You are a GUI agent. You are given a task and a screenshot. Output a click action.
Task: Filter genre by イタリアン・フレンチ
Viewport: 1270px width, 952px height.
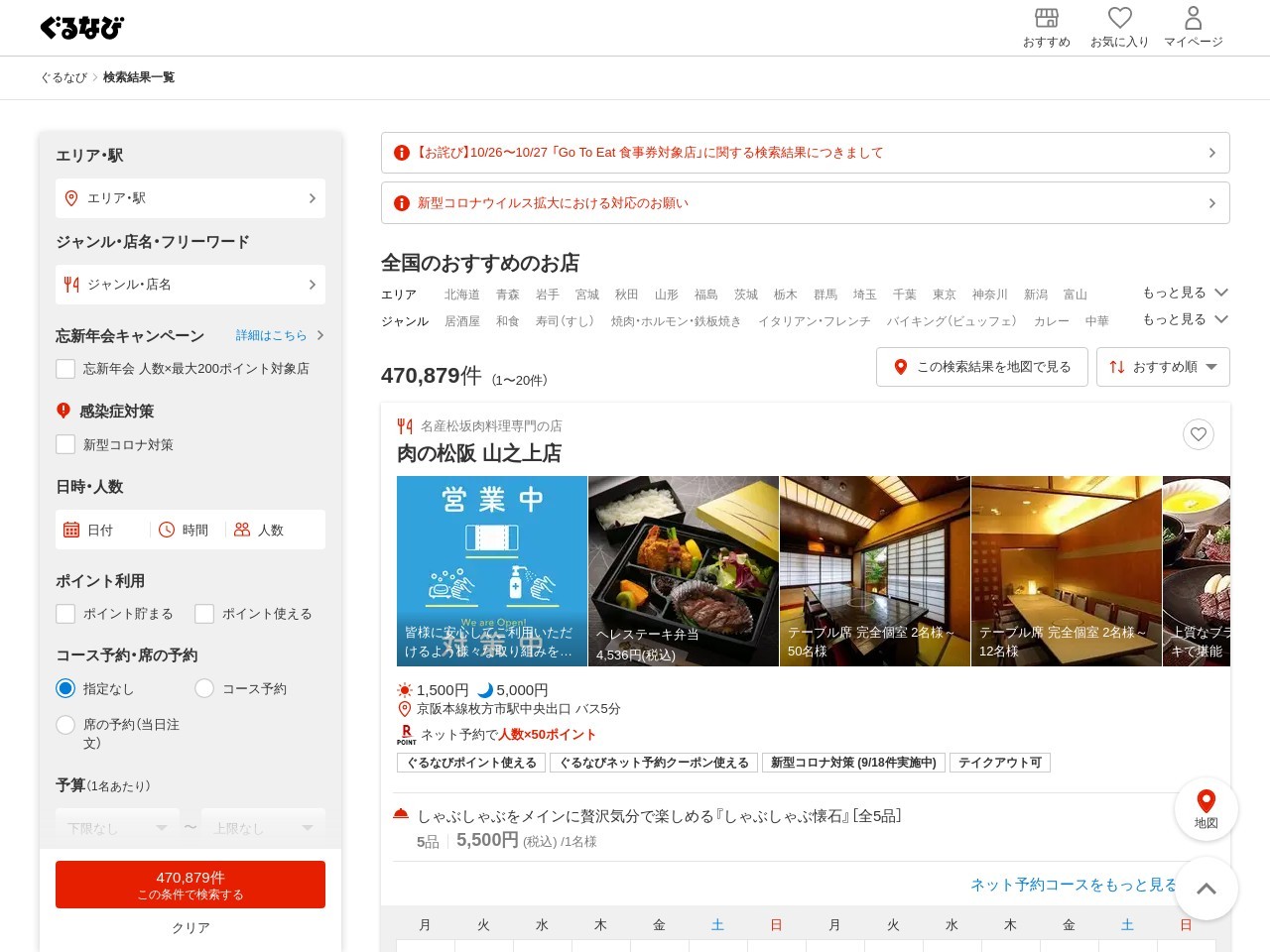[x=815, y=321]
